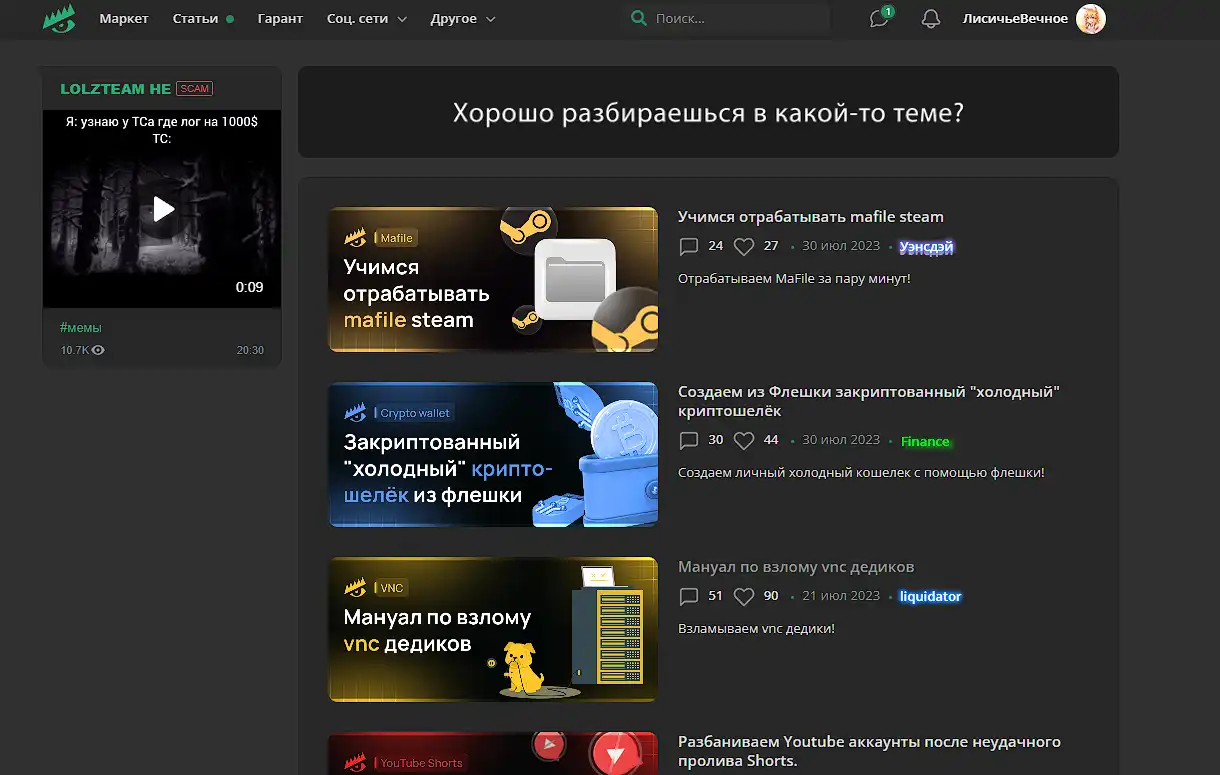The image size is (1220, 775).
Task: Open the cold crypto wallet article title
Action: click(x=869, y=401)
